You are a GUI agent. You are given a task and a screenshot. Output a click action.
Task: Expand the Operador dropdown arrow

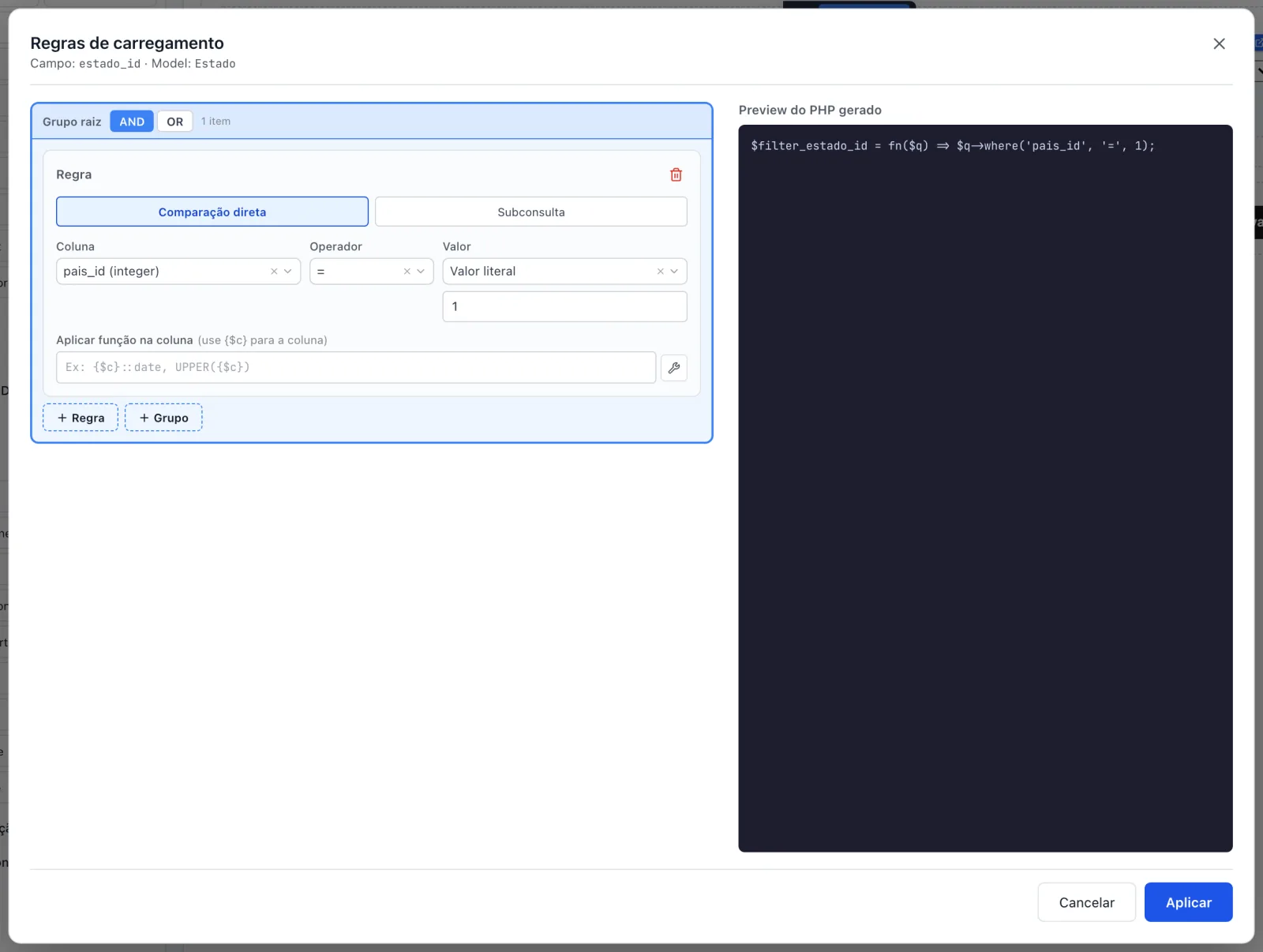tap(421, 272)
